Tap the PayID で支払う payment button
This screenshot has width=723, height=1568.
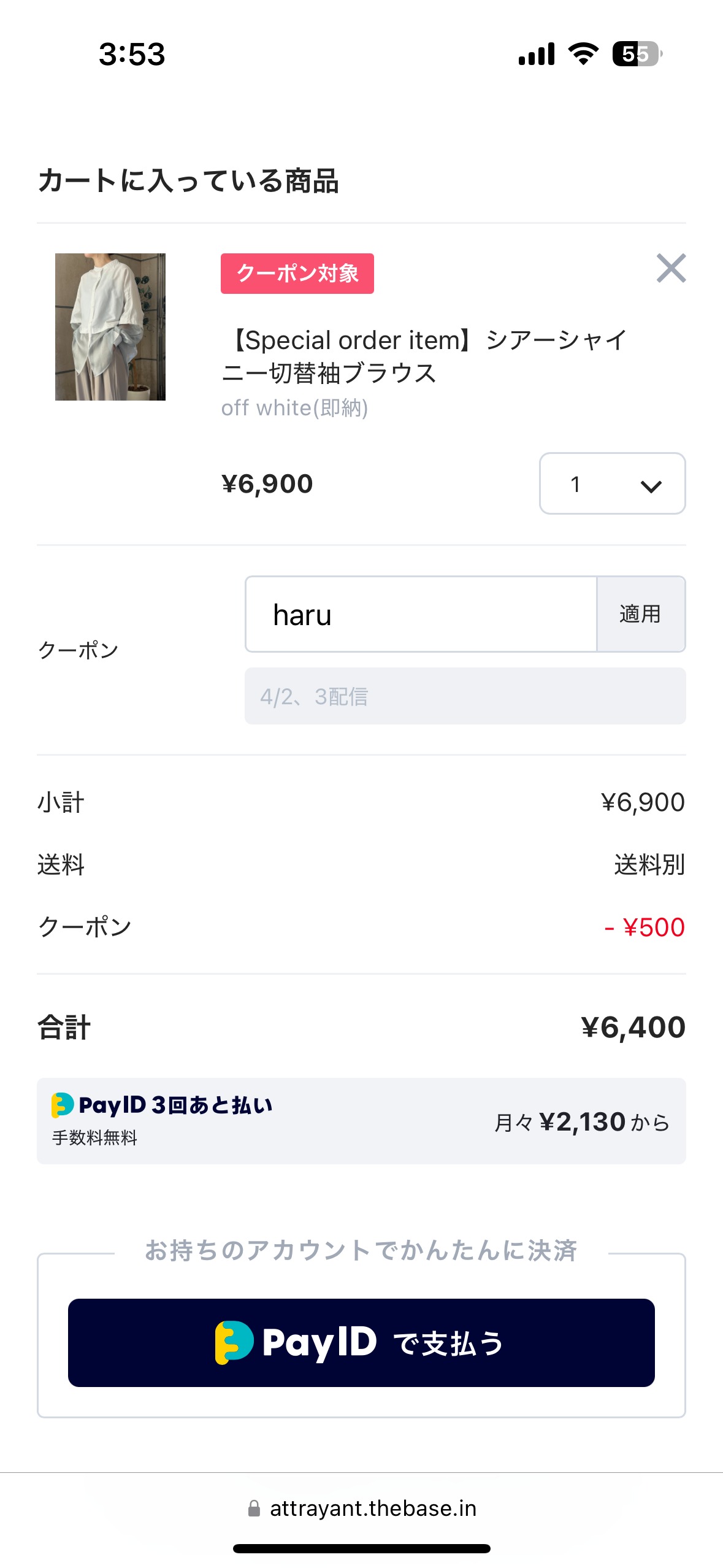tap(361, 1342)
